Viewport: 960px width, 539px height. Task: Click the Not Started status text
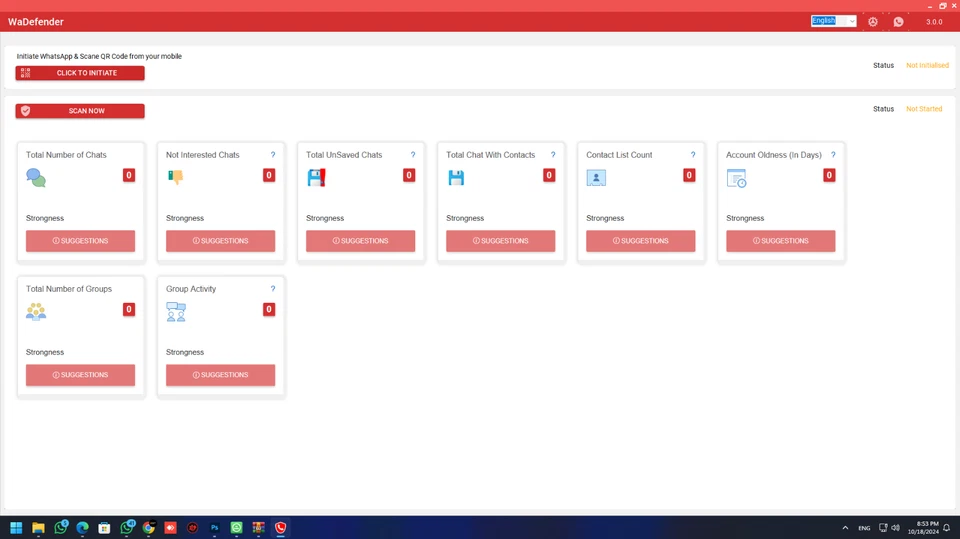tap(924, 109)
